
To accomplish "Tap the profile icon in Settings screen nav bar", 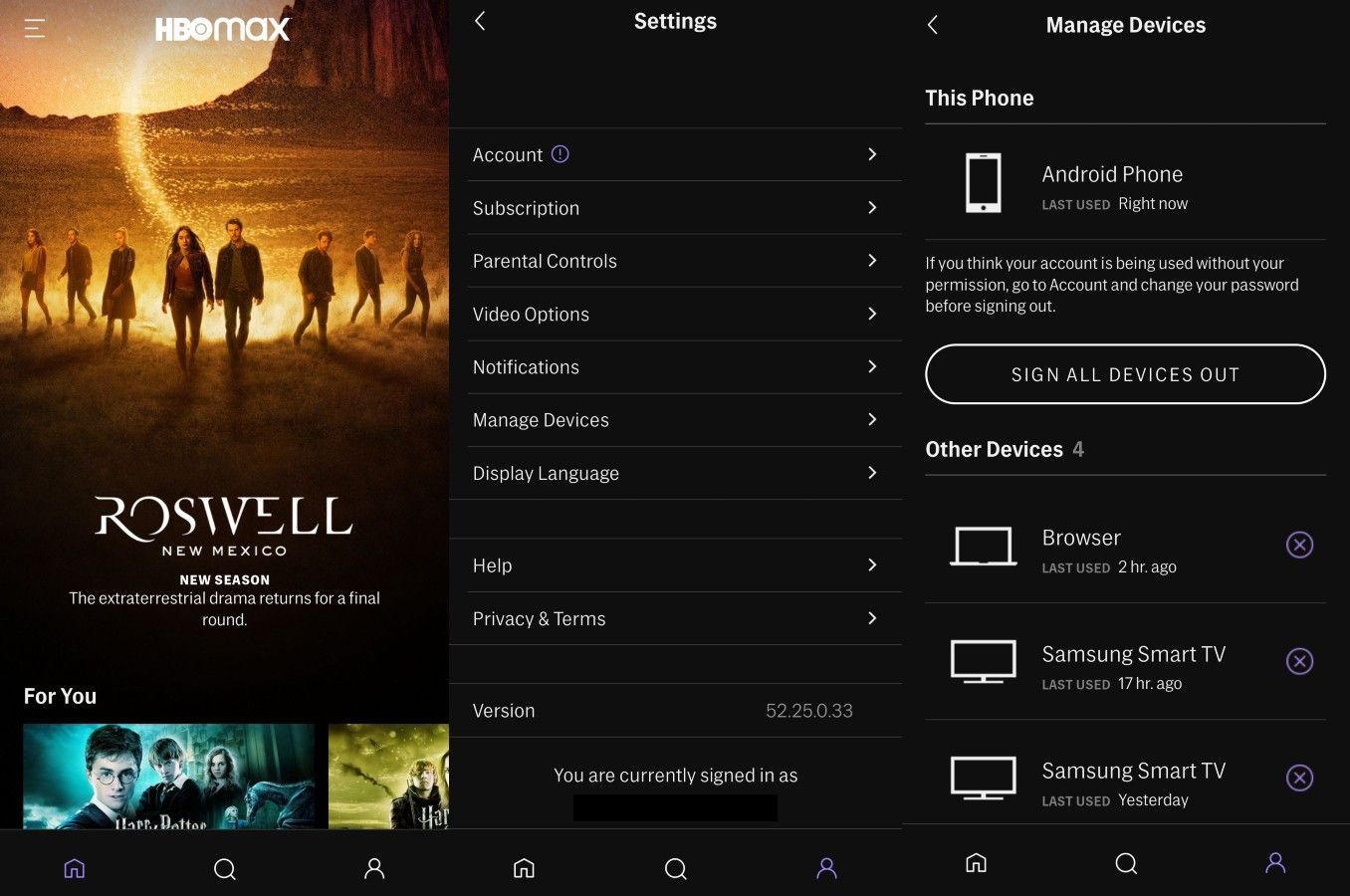I will (x=826, y=868).
